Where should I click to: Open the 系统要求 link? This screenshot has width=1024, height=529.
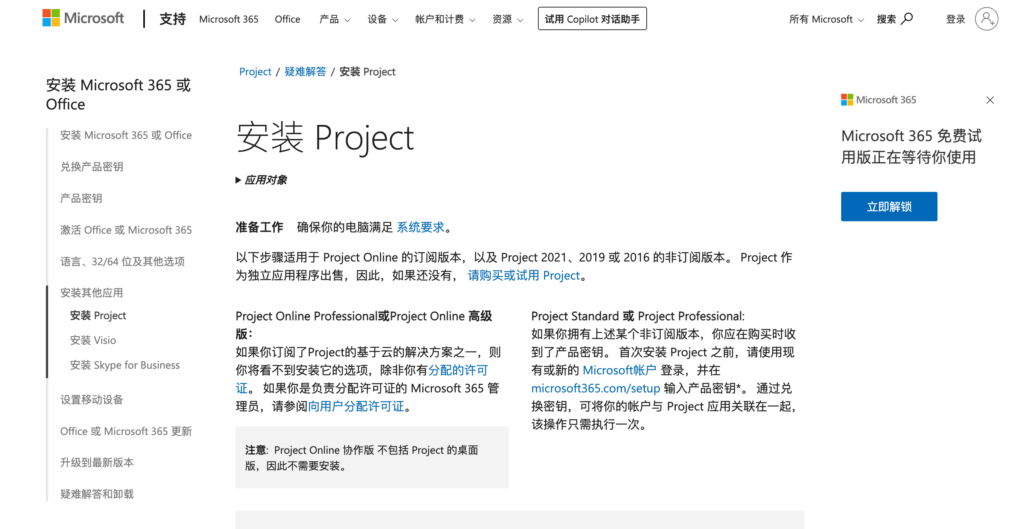(x=420, y=227)
